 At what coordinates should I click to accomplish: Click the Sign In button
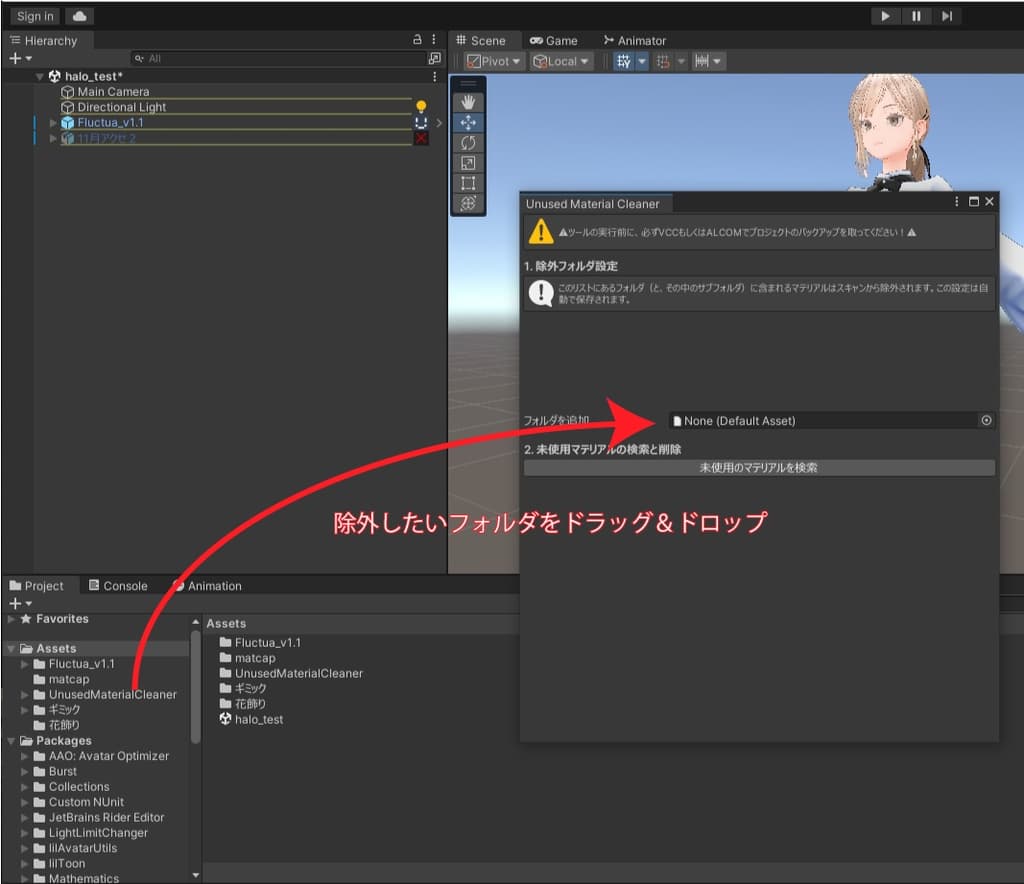36,16
